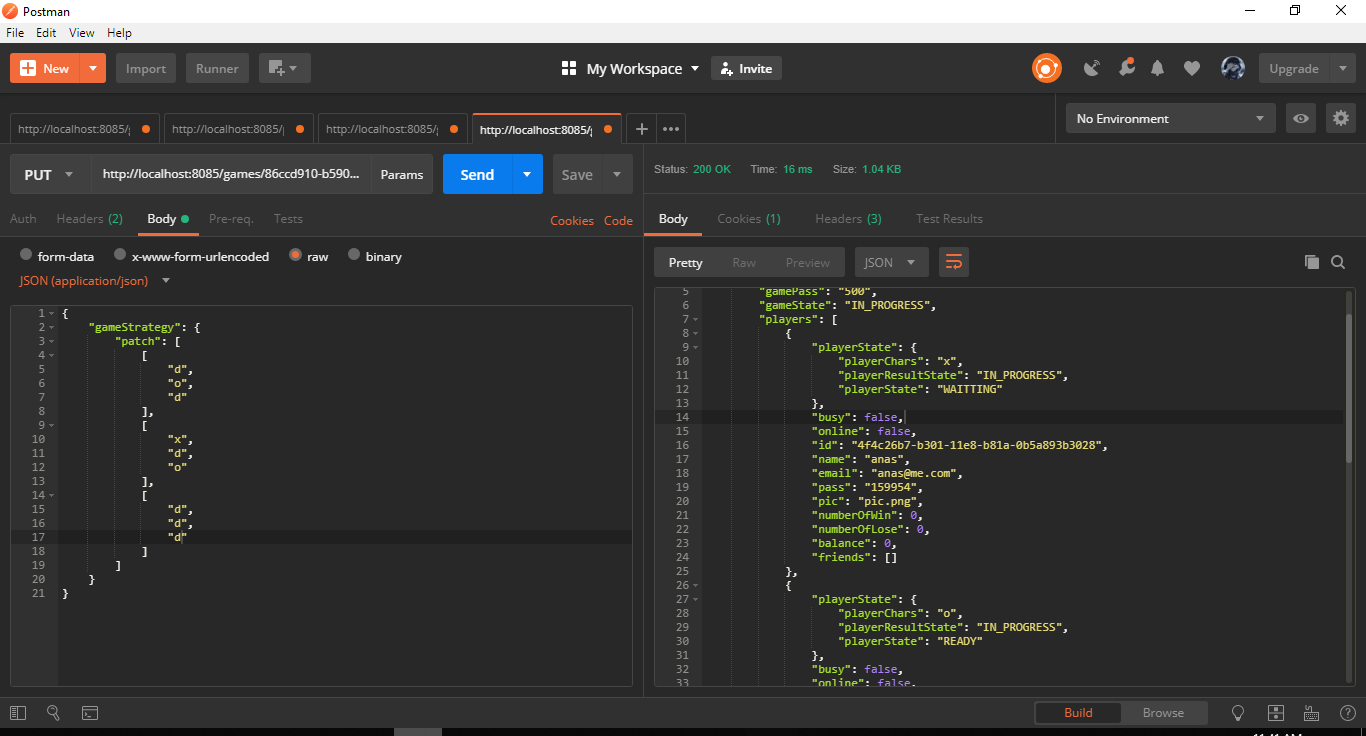Switch to the Auth tab
This screenshot has width=1366, height=736.
[x=23, y=219]
